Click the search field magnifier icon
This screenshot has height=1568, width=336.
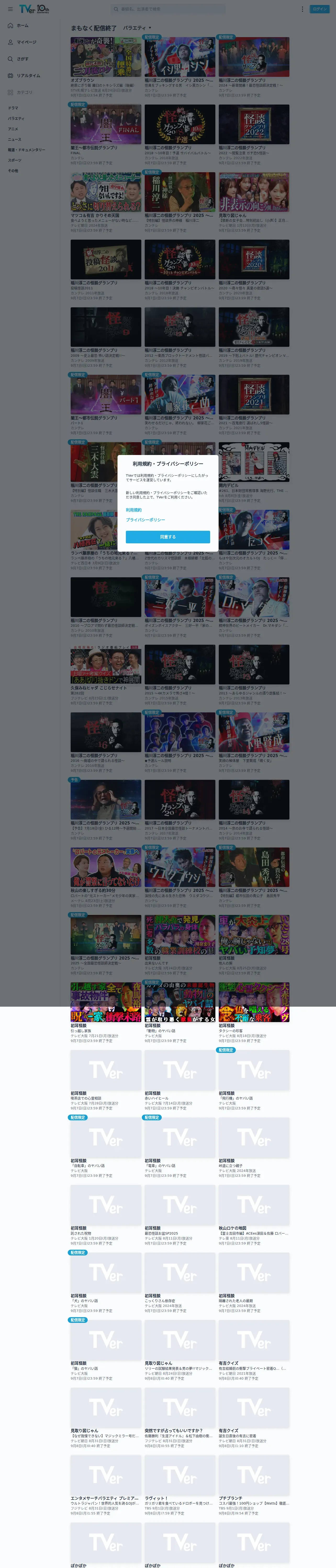pos(116,9)
